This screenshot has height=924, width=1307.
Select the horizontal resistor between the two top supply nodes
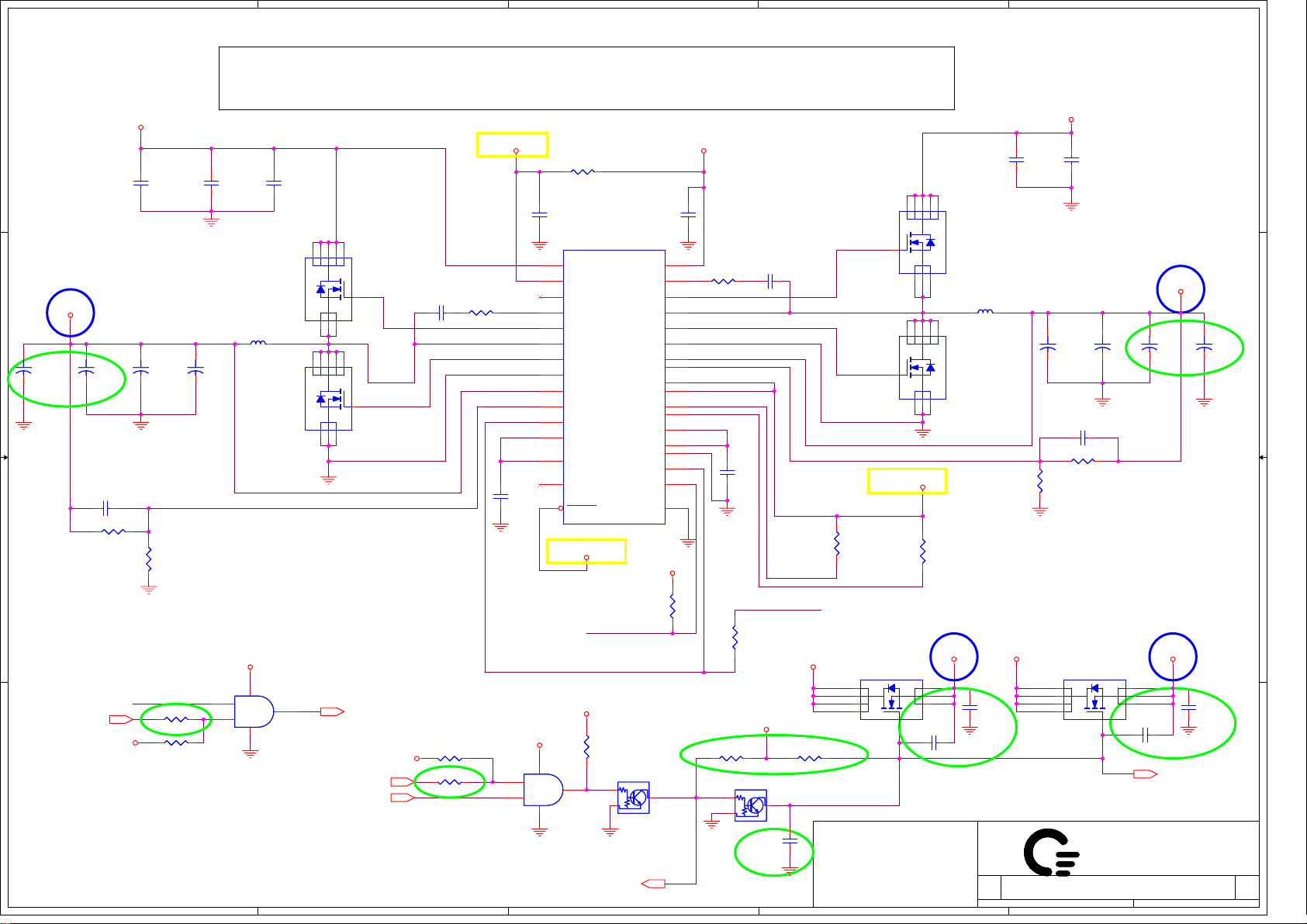click(x=583, y=171)
